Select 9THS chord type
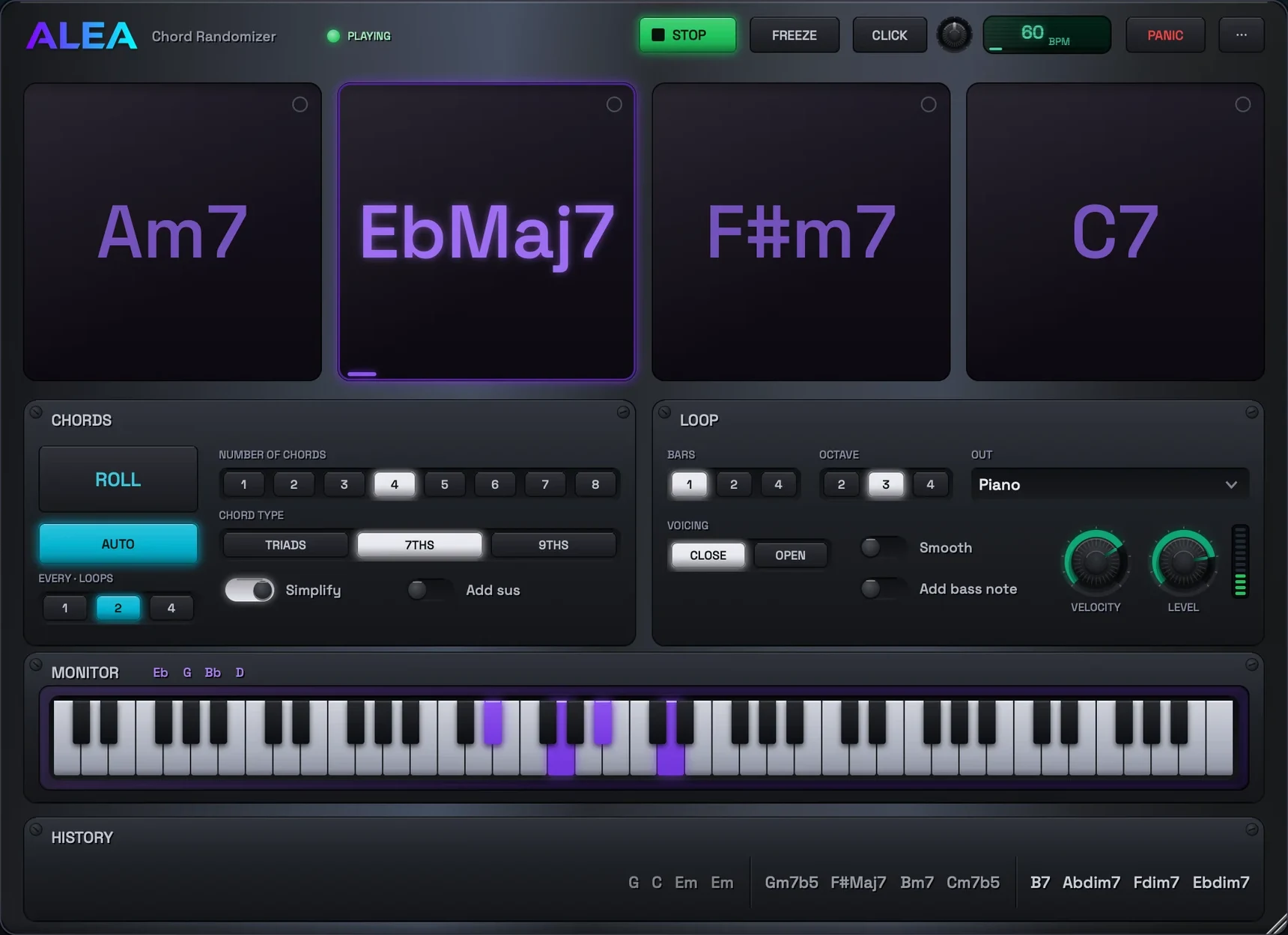 (x=553, y=545)
